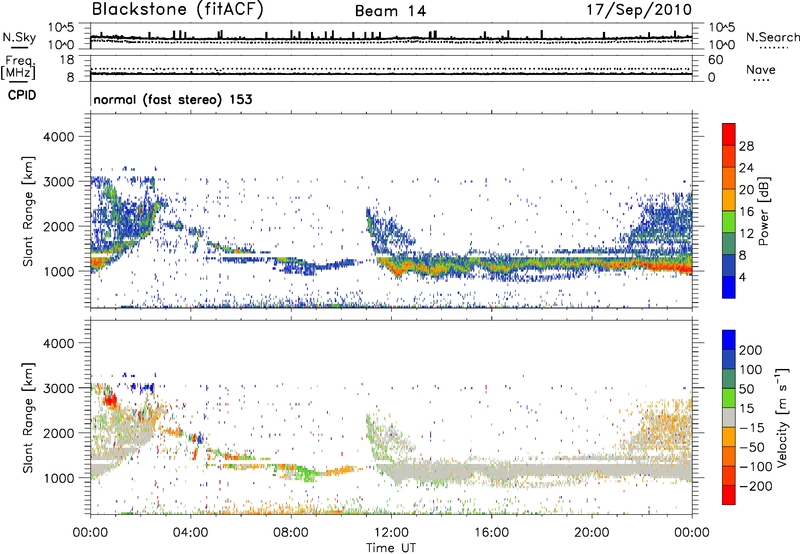The height and width of the screenshot is (554, 800).
Task: Click the 08:00 time tick label
Action: [291, 533]
